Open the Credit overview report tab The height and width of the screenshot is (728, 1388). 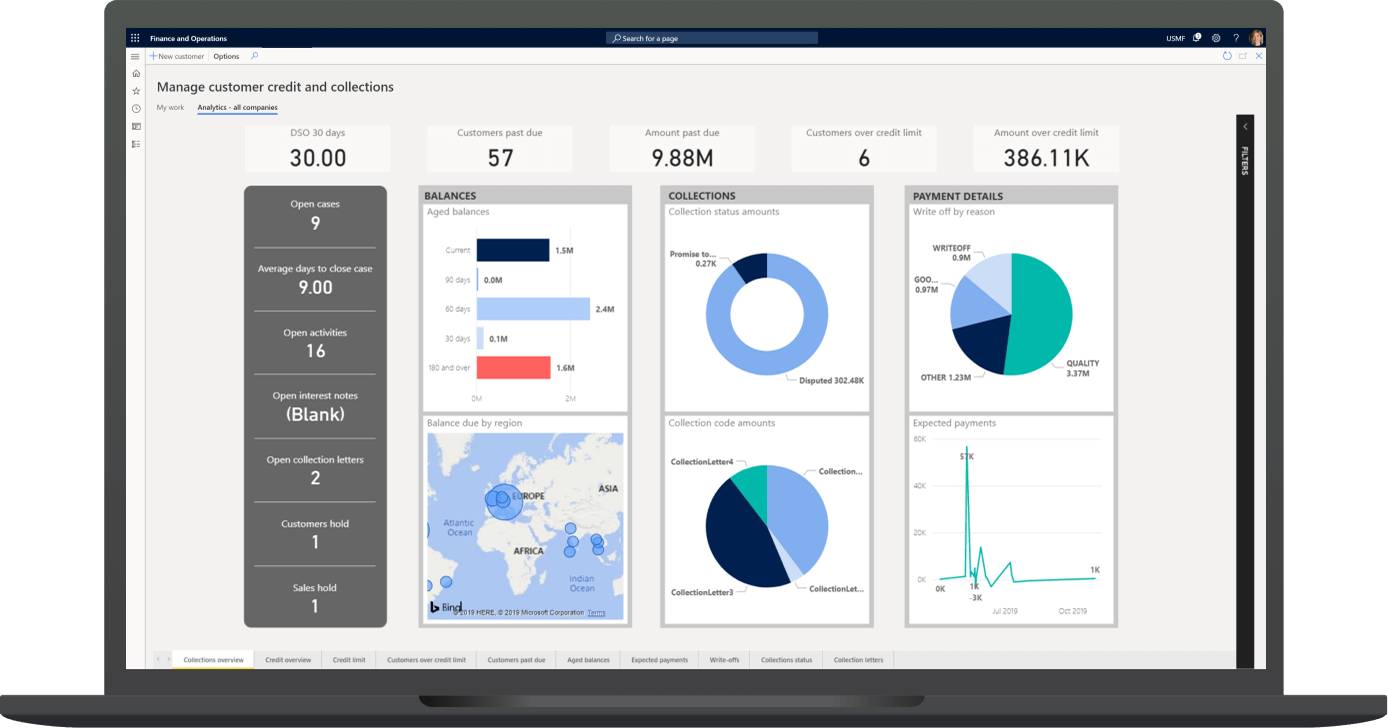coord(288,660)
